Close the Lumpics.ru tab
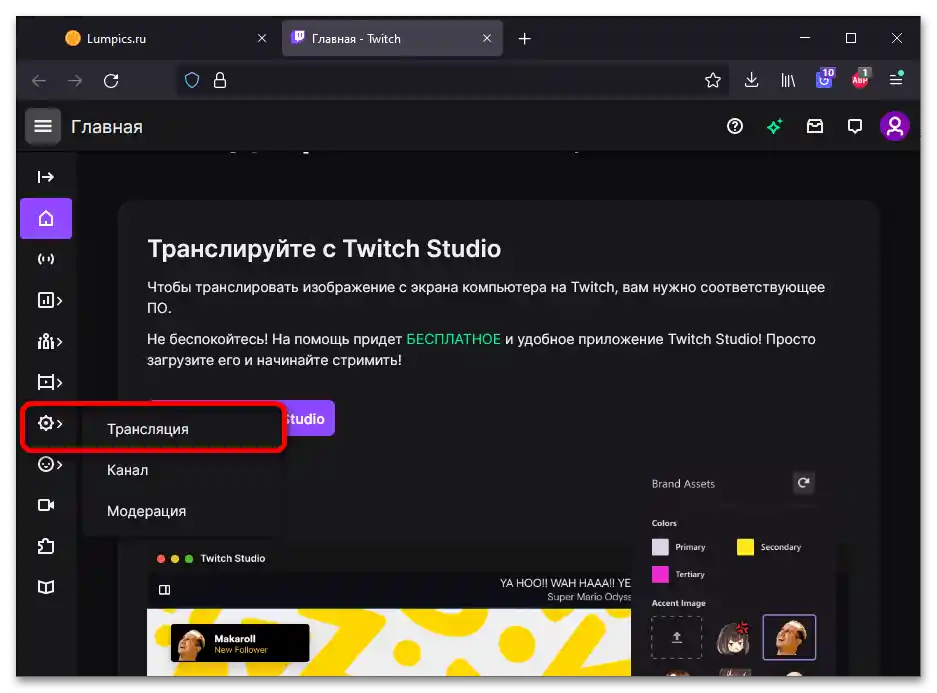 (262, 38)
